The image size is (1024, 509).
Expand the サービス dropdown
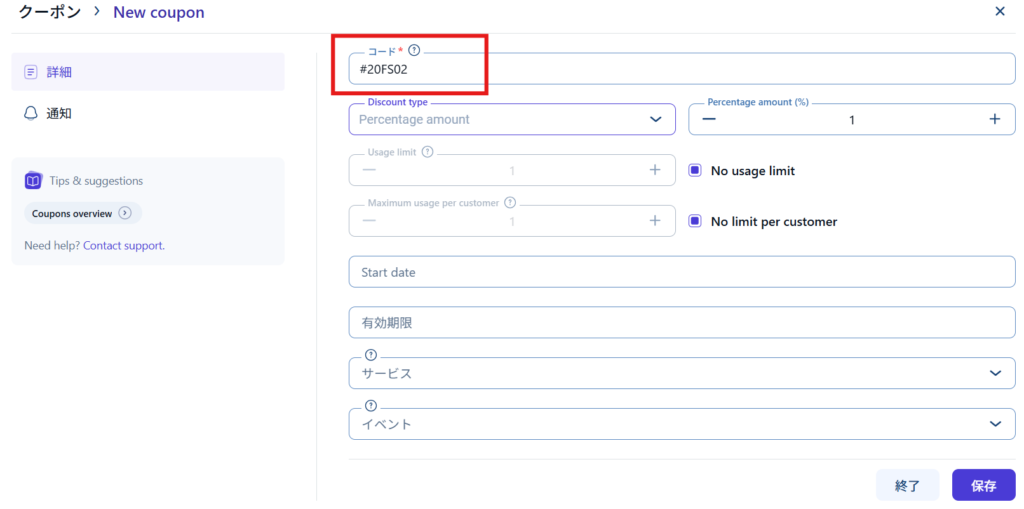point(994,373)
